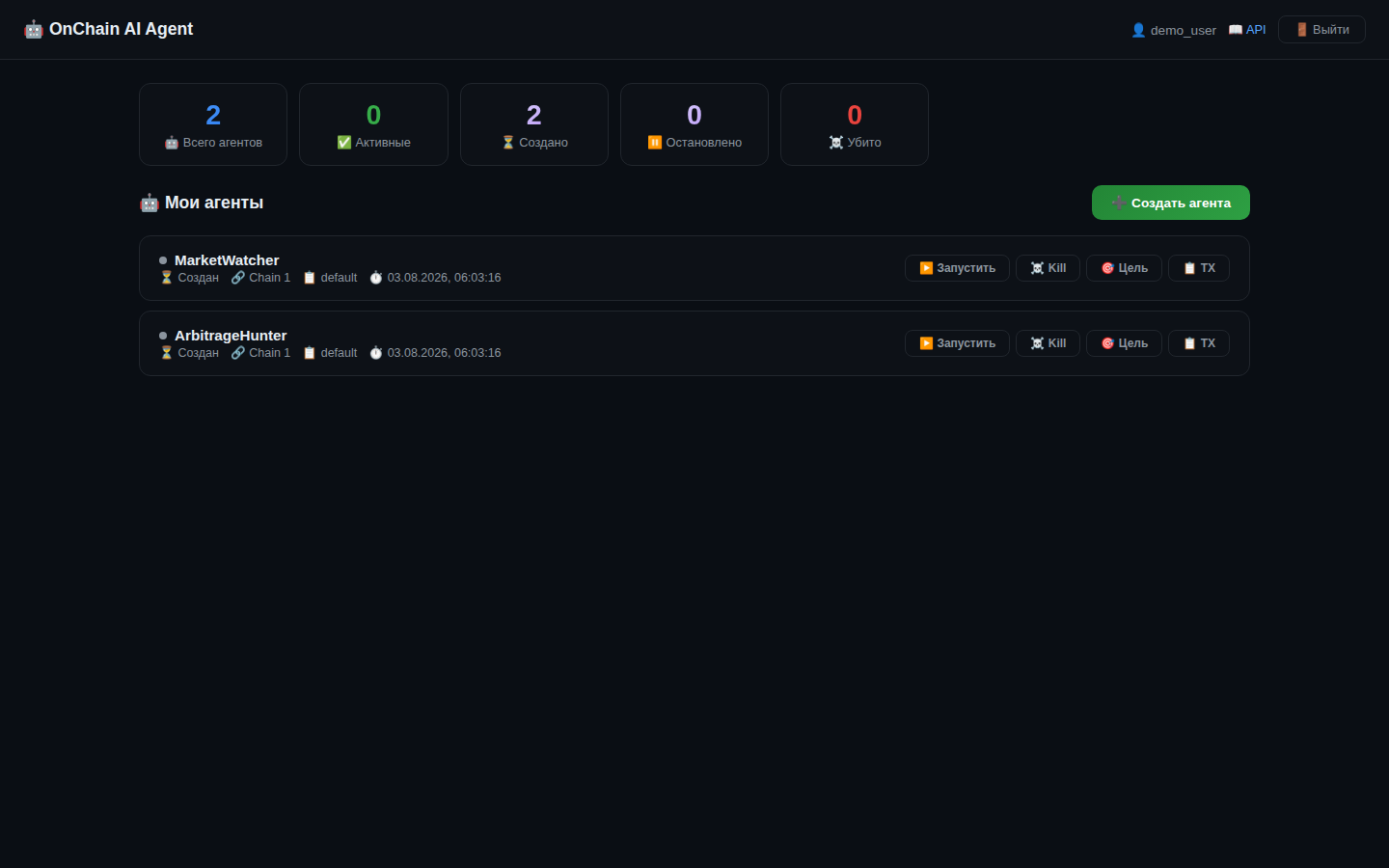1389x868 pixels.
Task: View TX transactions for ArbitrageHunter
Action: pos(1199,343)
